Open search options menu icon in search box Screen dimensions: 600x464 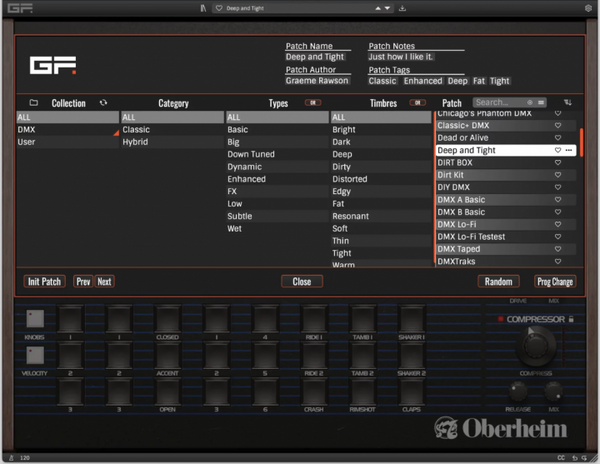[x=541, y=103]
